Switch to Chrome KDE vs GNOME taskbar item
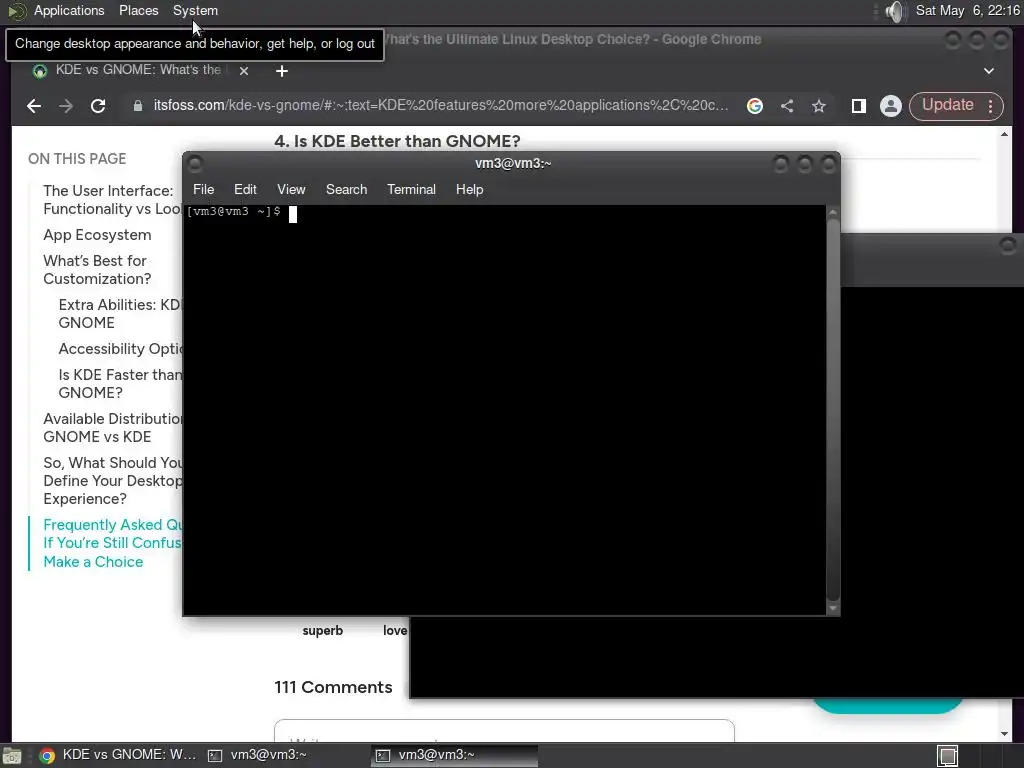 [x=118, y=755]
